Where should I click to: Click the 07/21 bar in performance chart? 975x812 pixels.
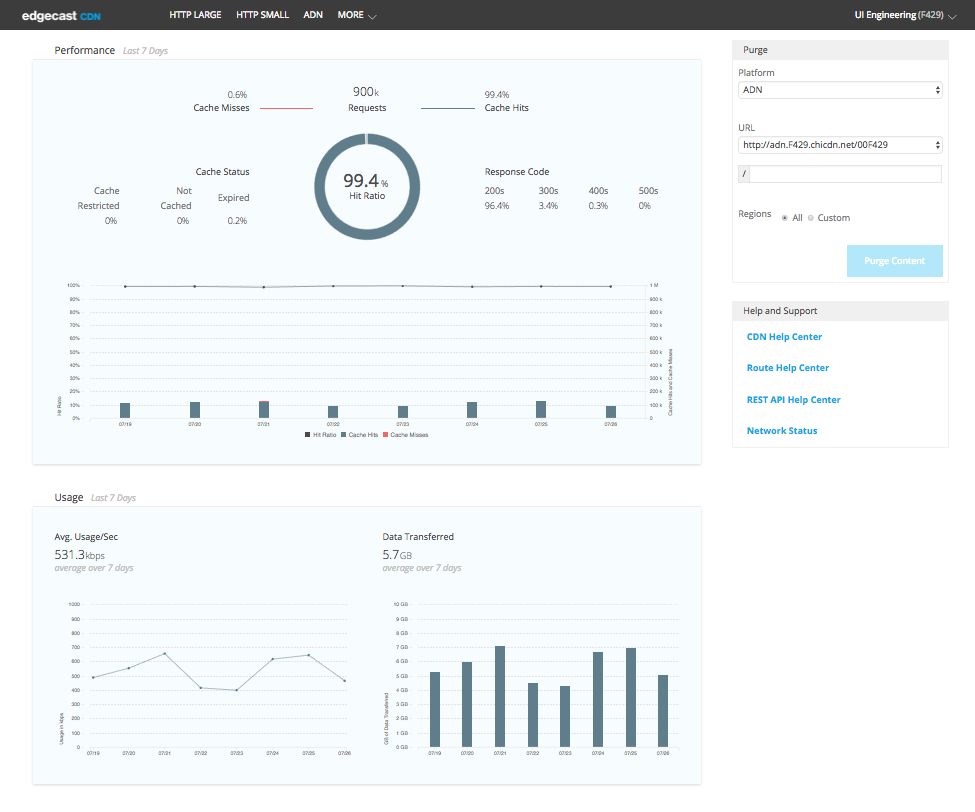264,410
